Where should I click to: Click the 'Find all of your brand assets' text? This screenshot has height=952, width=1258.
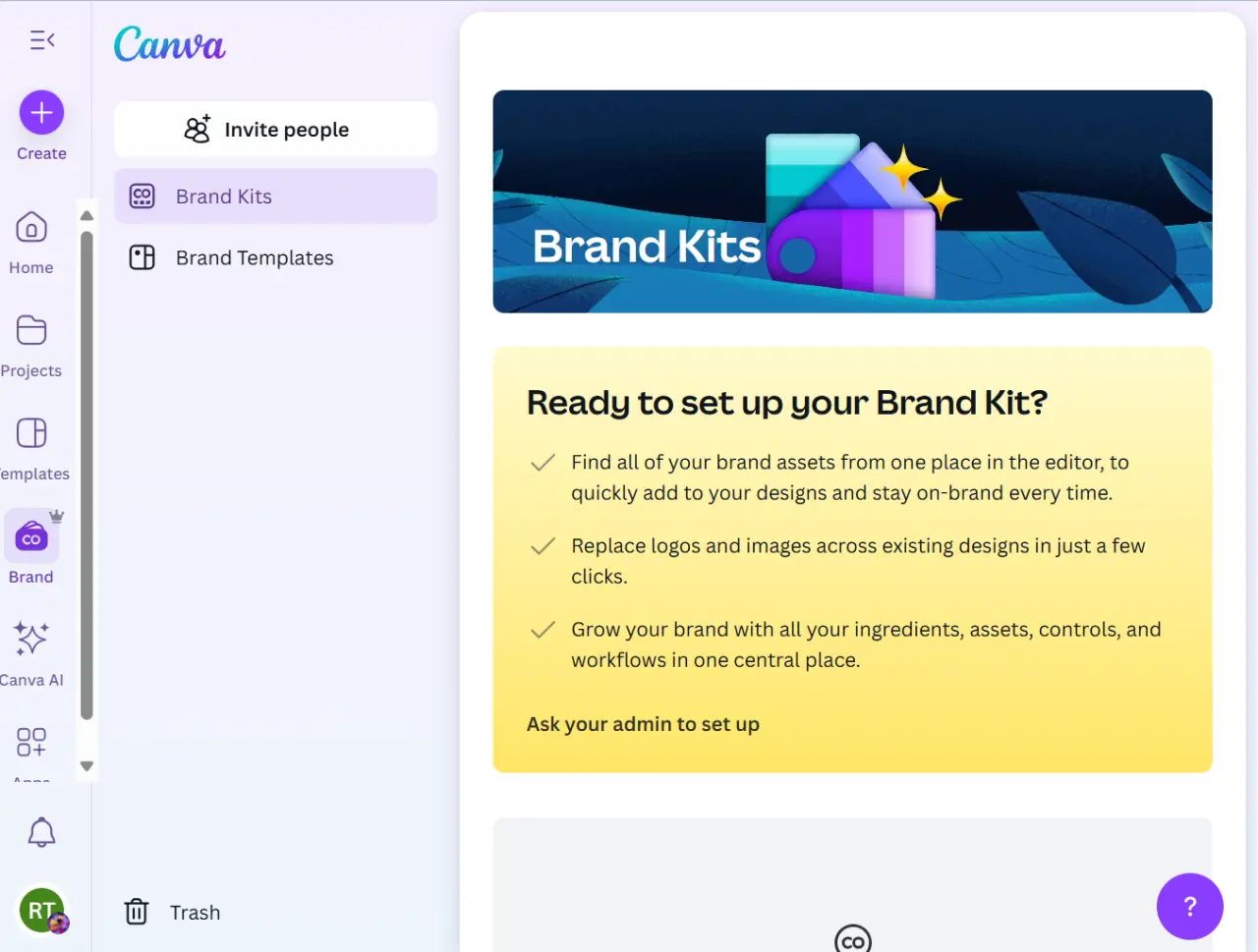coord(850,477)
